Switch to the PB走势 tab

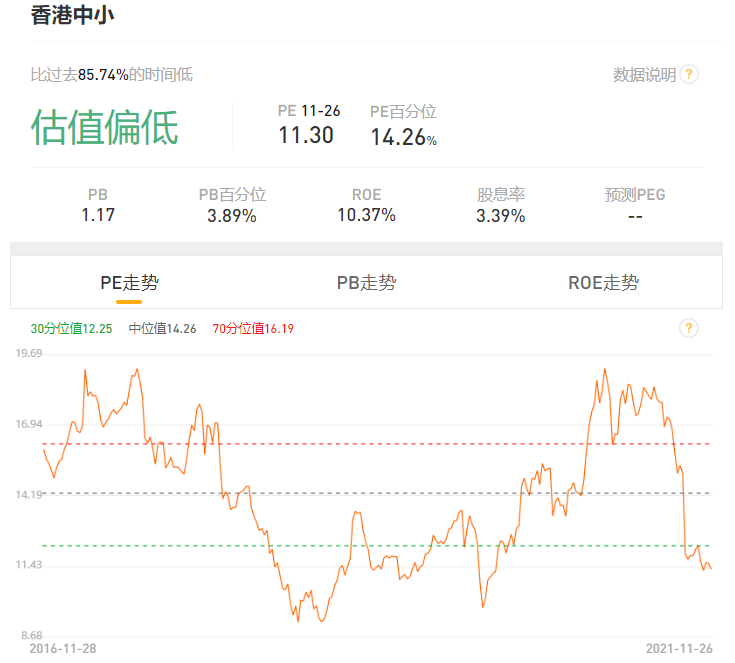click(366, 282)
